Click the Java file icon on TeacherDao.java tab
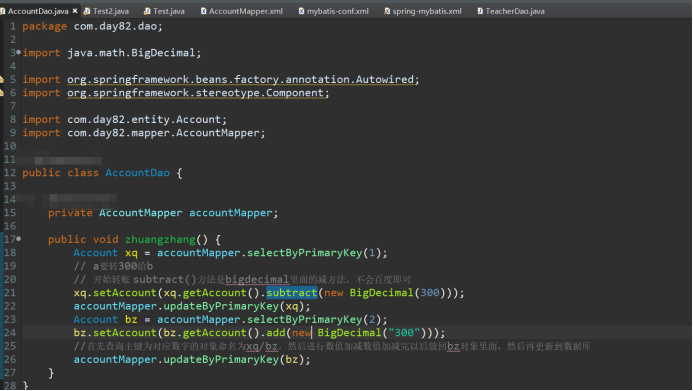693x391 pixels. (x=480, y=11)
